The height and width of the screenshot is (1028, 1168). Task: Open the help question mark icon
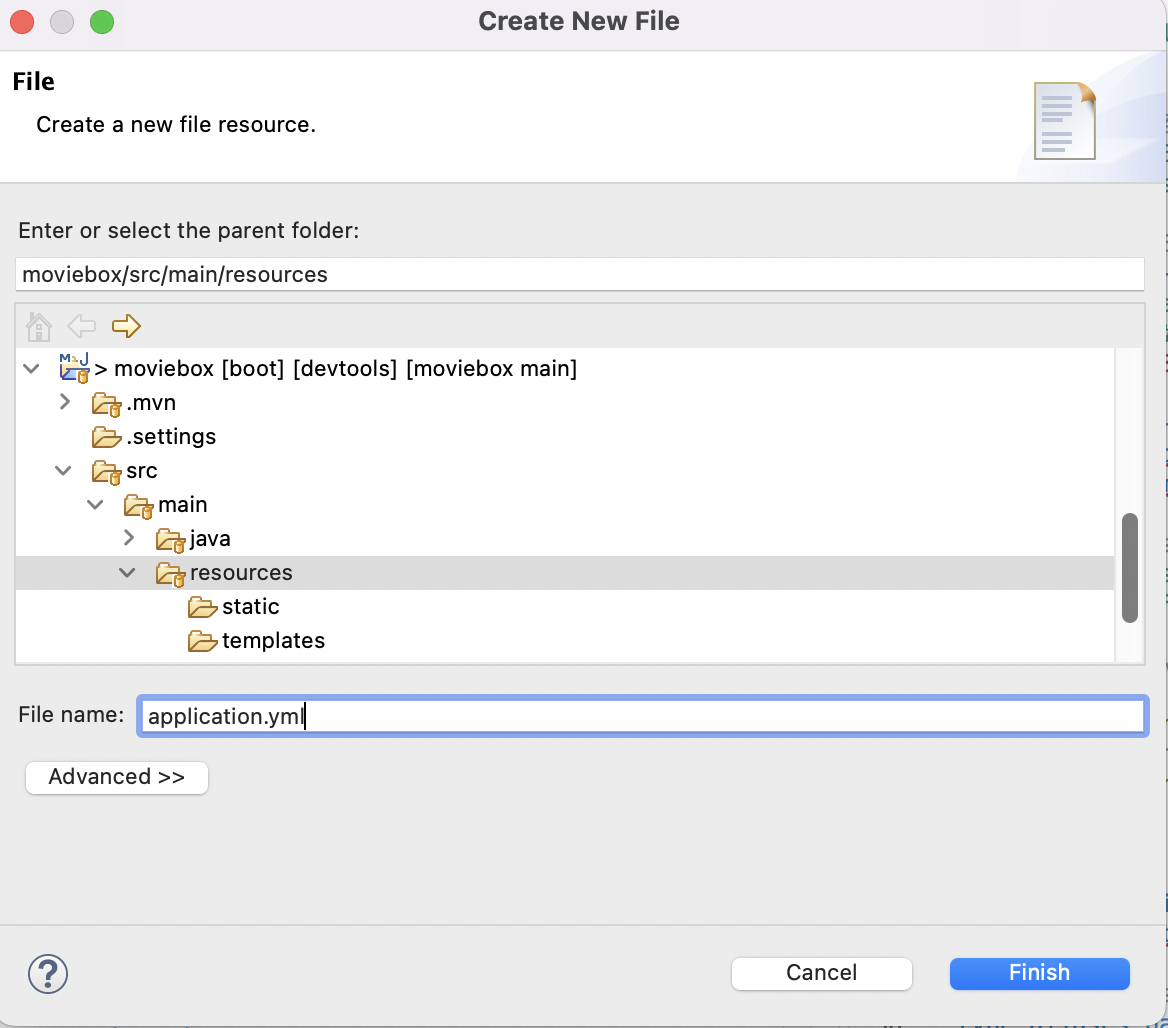tap(48, 974)
